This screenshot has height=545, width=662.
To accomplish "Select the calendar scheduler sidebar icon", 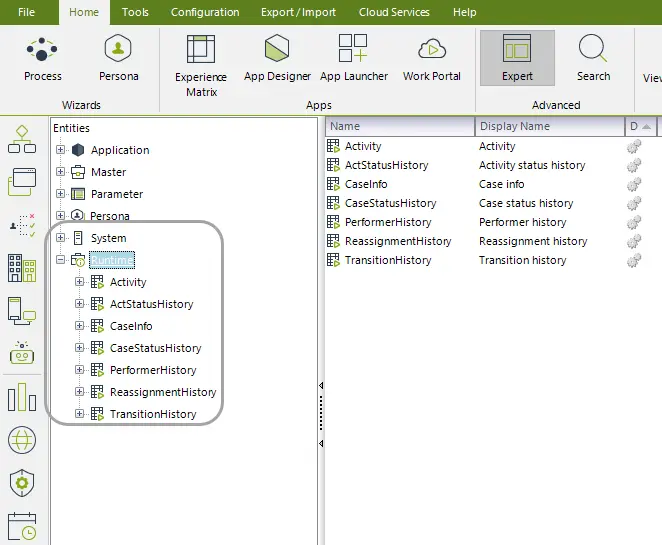I will pos(22,526).
